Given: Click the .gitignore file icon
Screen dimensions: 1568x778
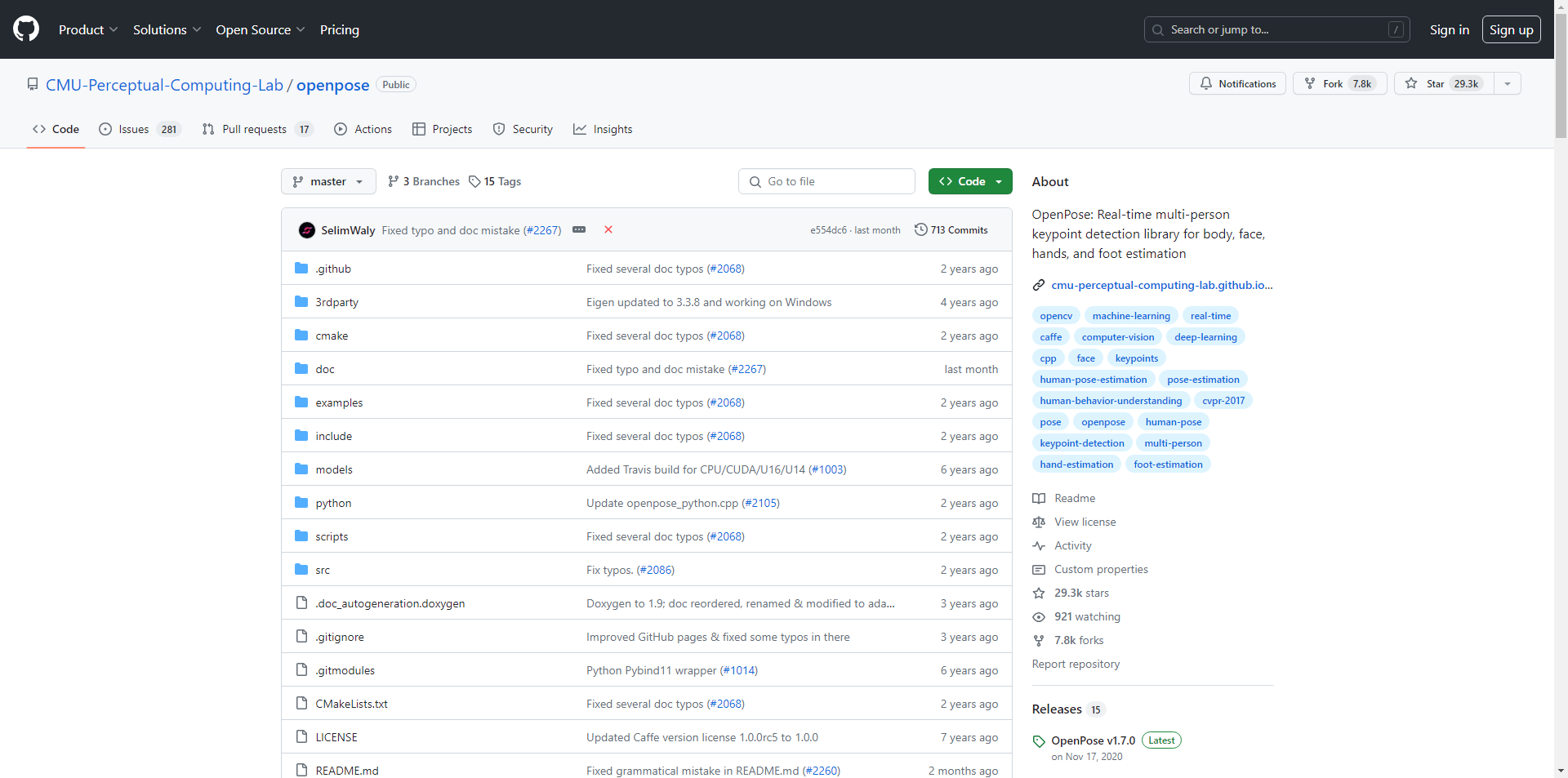Looking at the screenshot, I should 301,636.
